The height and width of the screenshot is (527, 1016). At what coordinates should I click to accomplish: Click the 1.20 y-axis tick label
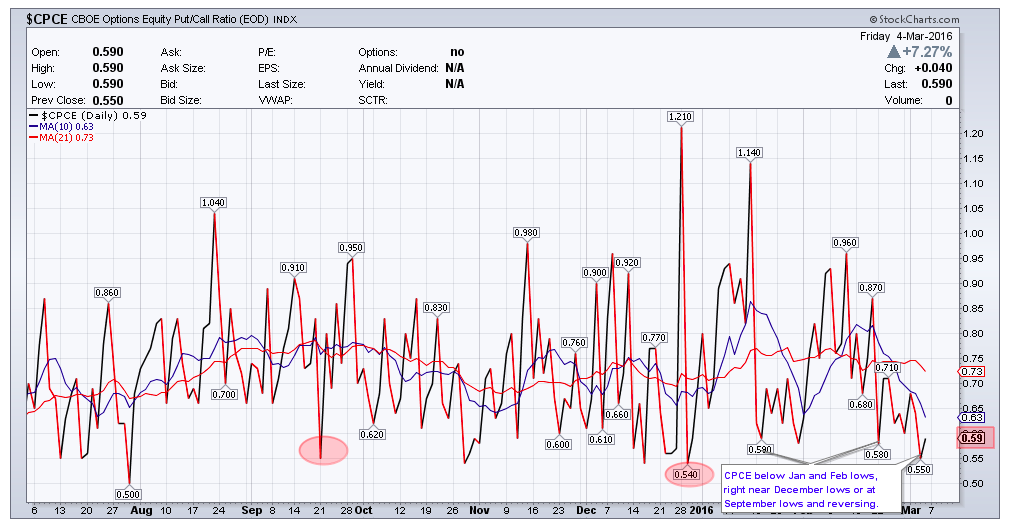pos(973,134)
